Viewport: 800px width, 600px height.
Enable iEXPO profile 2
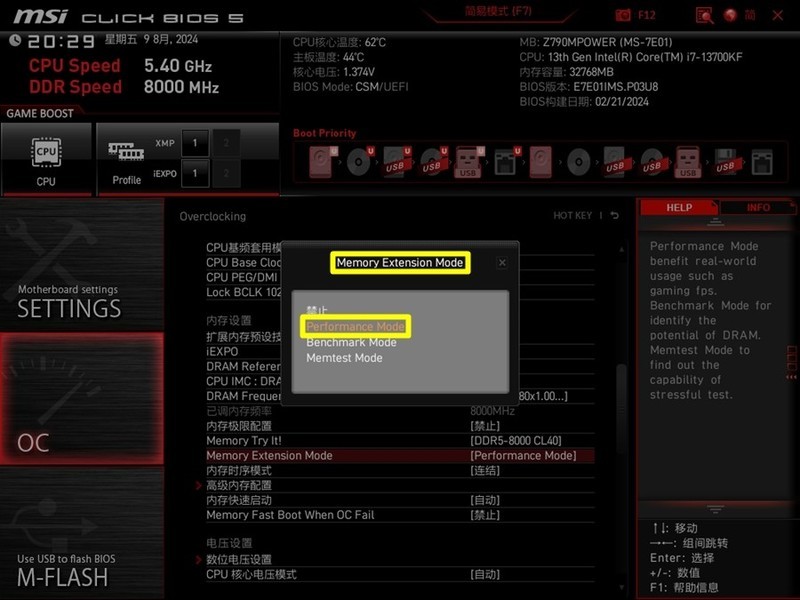[x=226, y=173]
